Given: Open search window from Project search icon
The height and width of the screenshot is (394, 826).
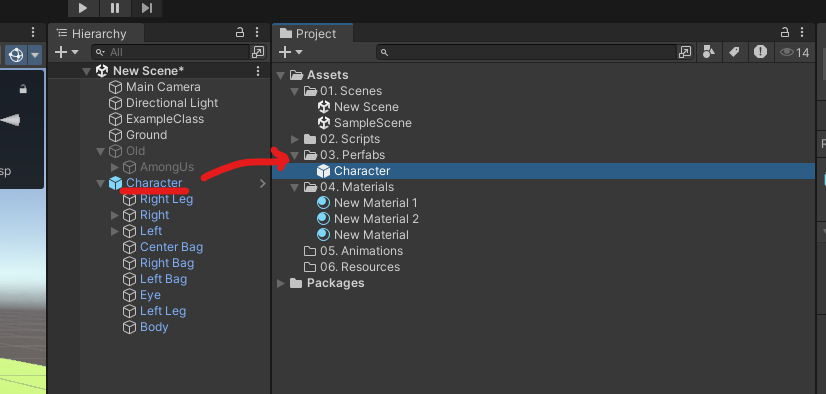Looking at the screenshot, I should 685,52.
